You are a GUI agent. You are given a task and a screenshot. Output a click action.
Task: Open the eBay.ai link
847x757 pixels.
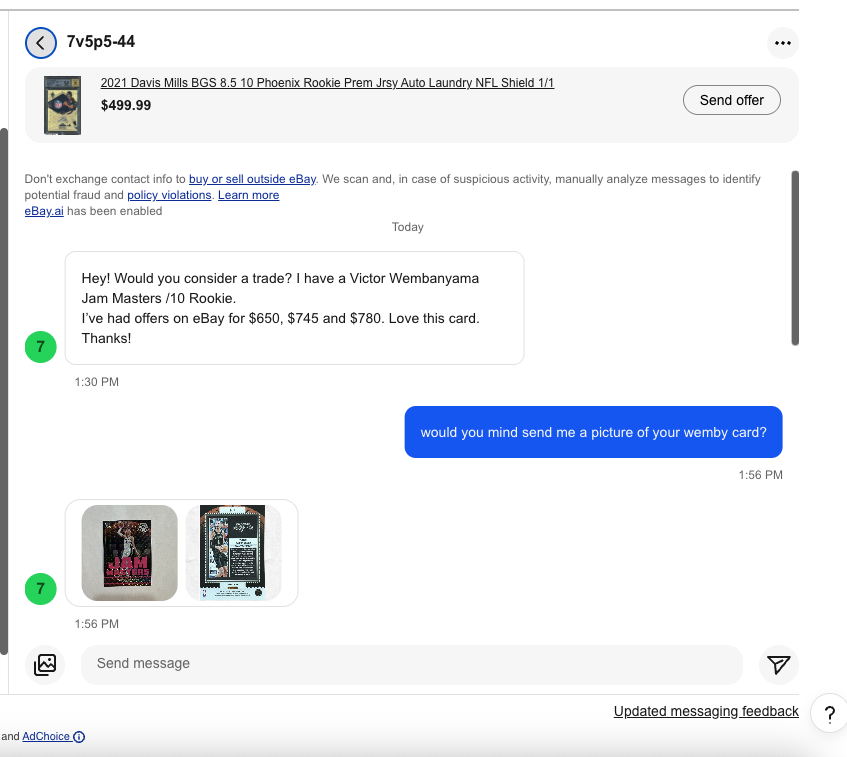point(44,211)
